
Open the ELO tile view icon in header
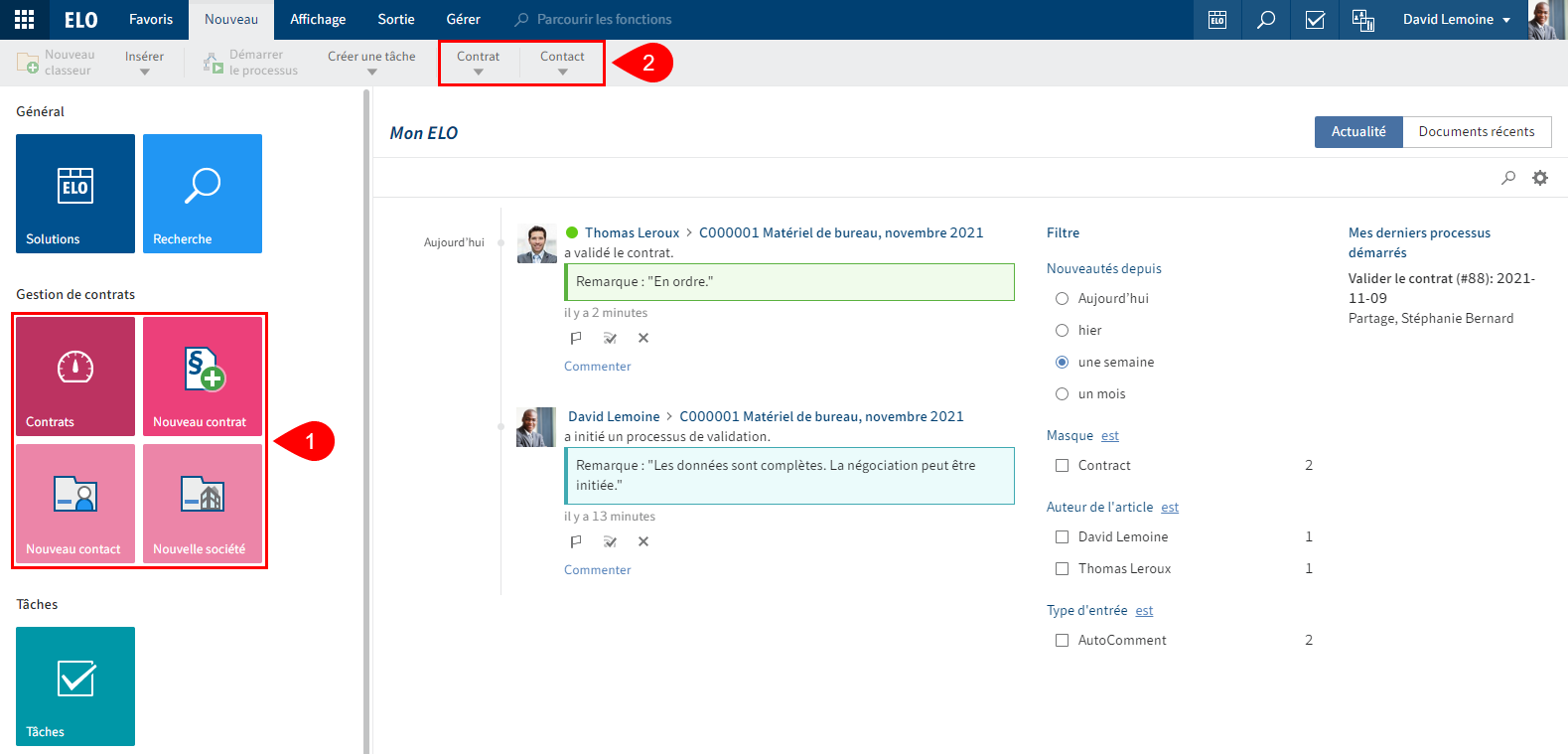click(x=1217, y=20)
